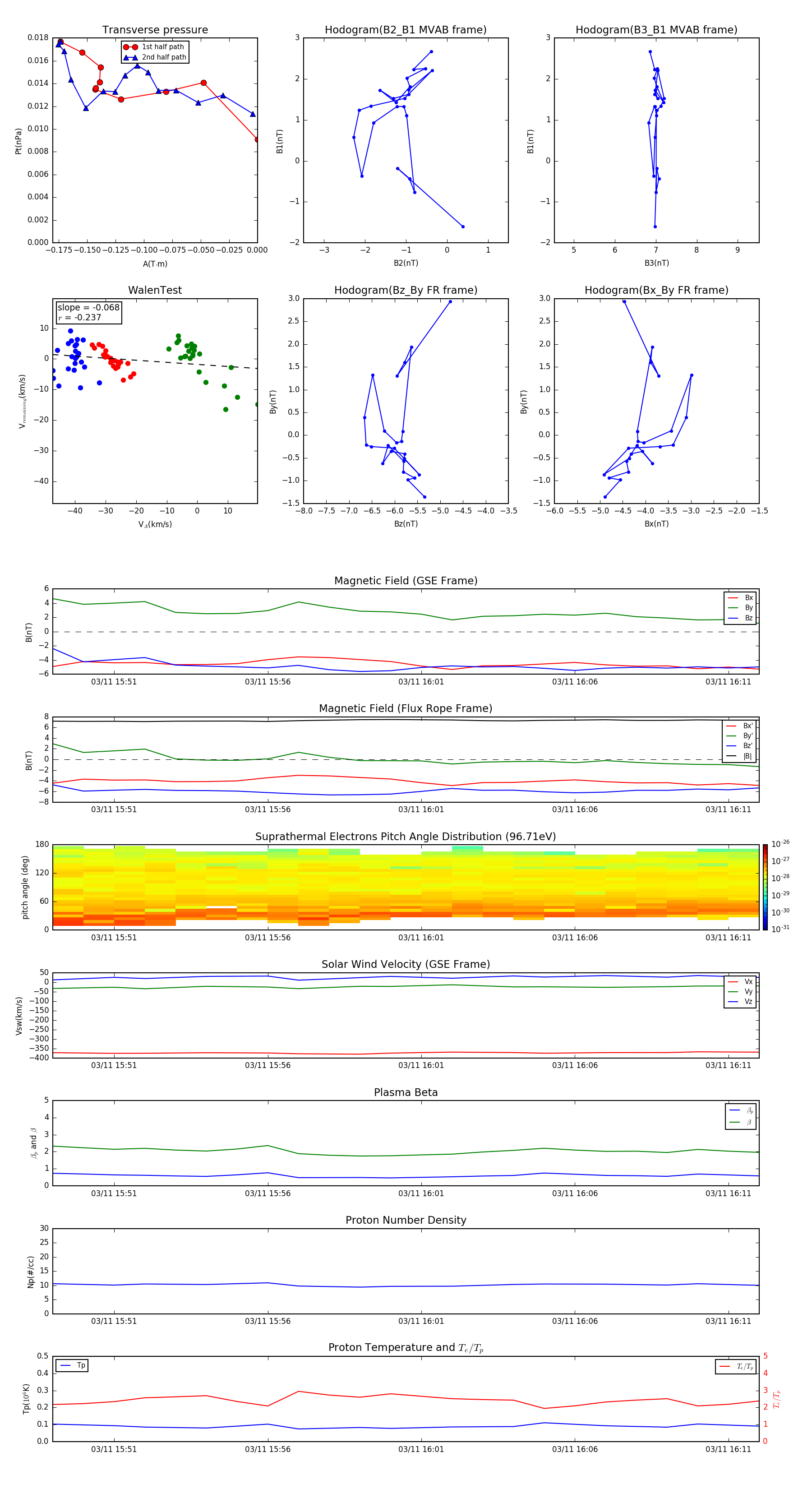Click the 'B2(nT)' x-axis label
The width and height of the screenshot is (812, 1489).
click(x=406, y=263)
